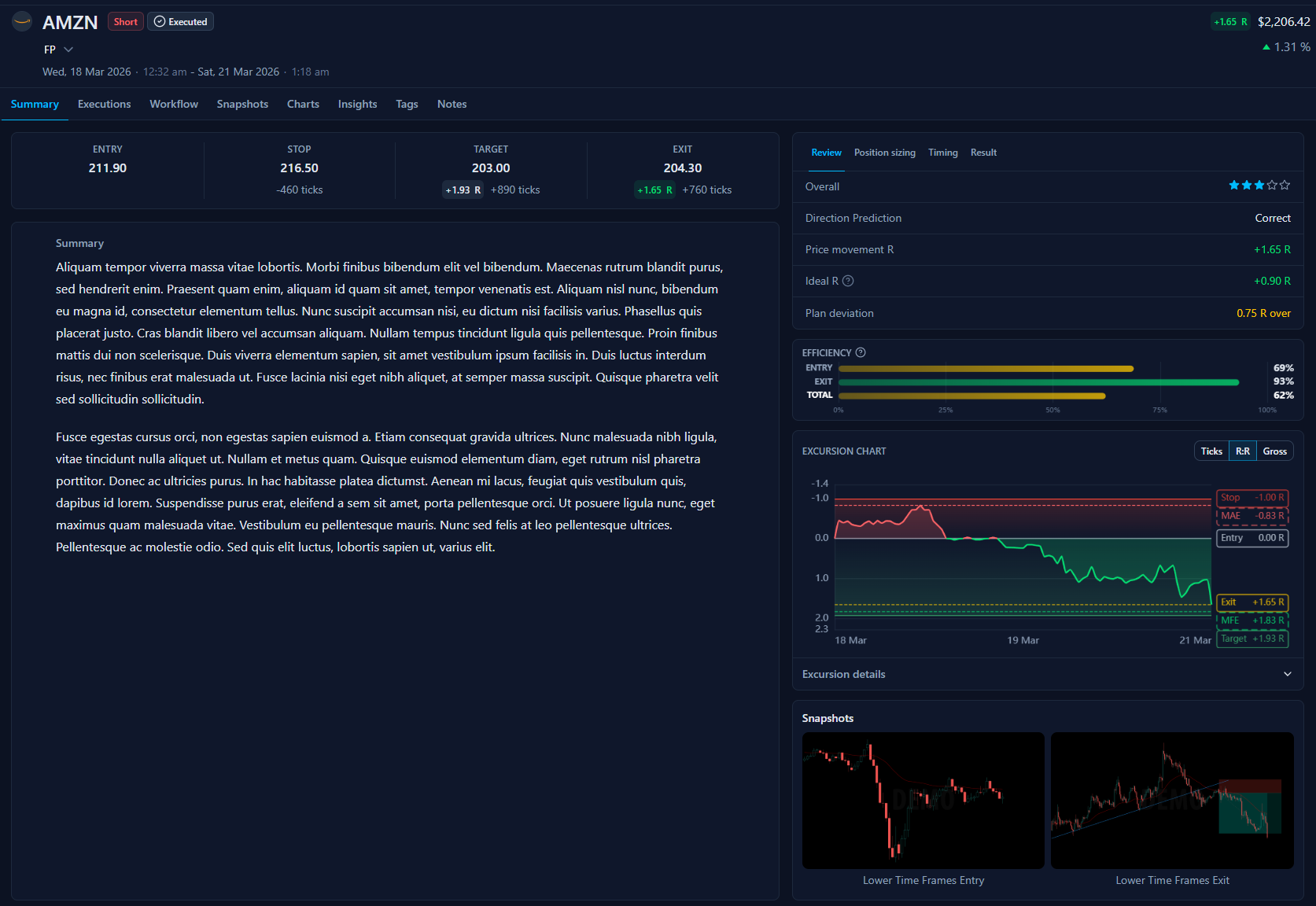
Task: View the Insights tab
Action: 357,104
